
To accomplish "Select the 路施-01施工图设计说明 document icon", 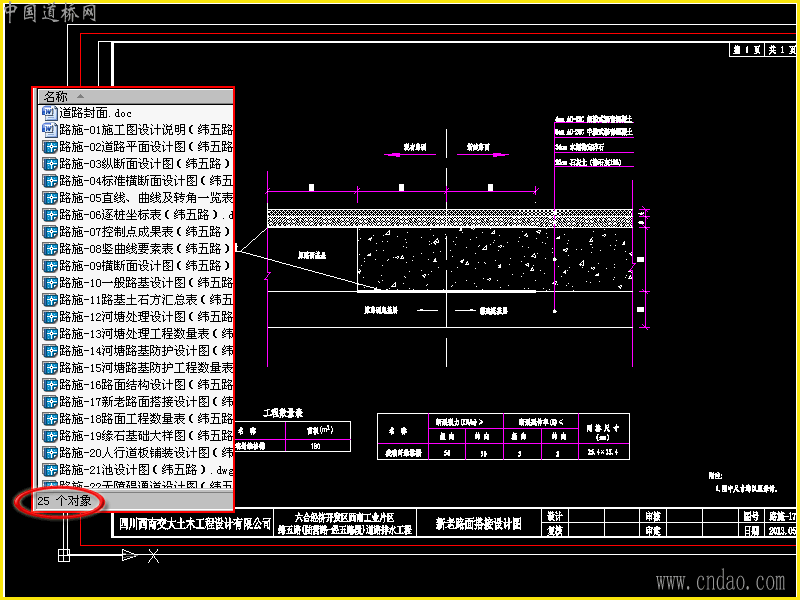I will [x=49, y=130].
